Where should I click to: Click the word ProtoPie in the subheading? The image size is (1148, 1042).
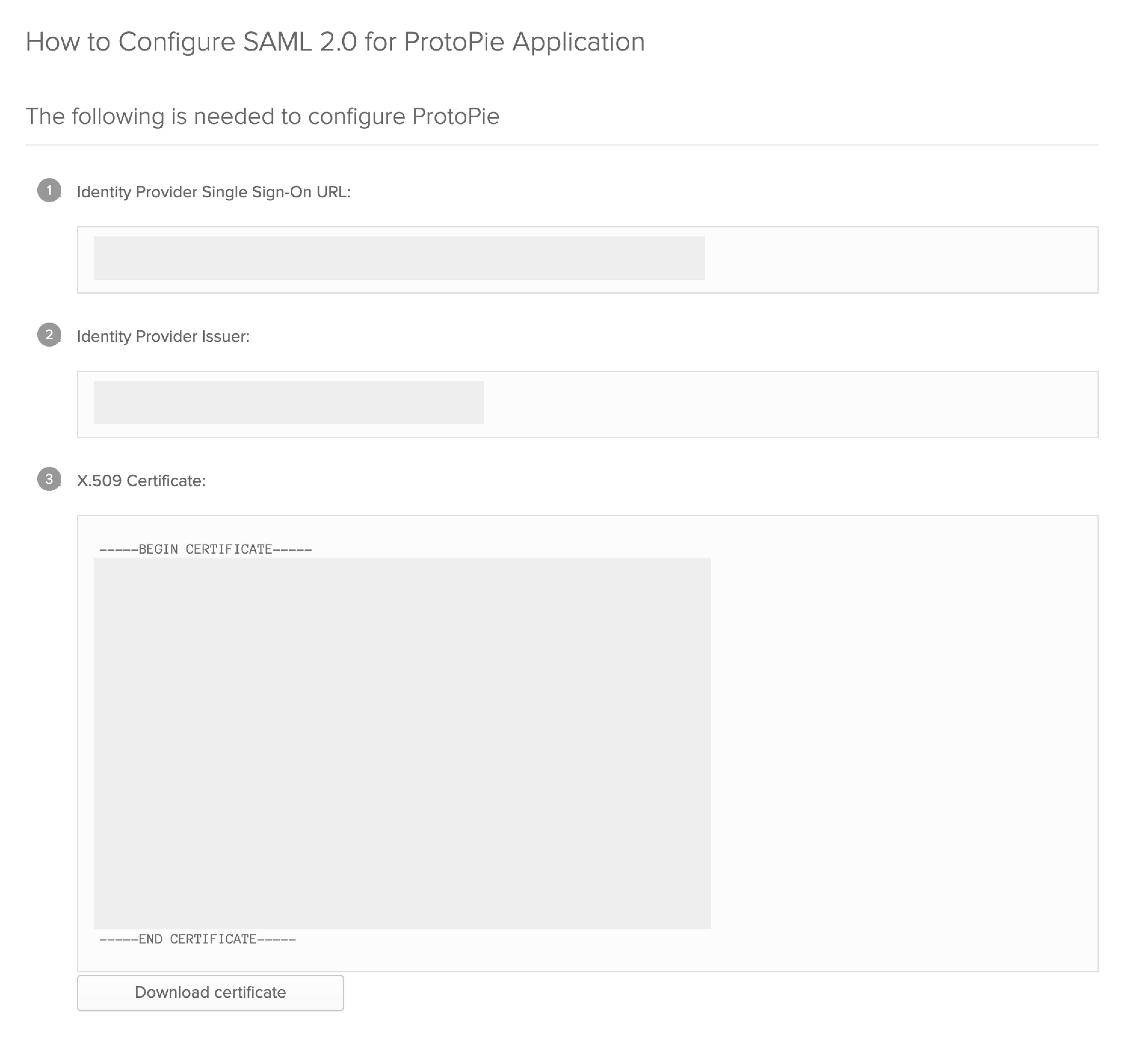coord(456,116)
